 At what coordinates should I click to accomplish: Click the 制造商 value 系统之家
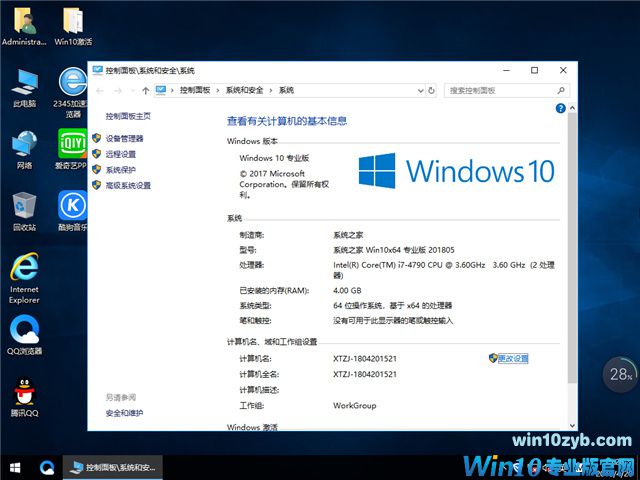tap(348, 235)
